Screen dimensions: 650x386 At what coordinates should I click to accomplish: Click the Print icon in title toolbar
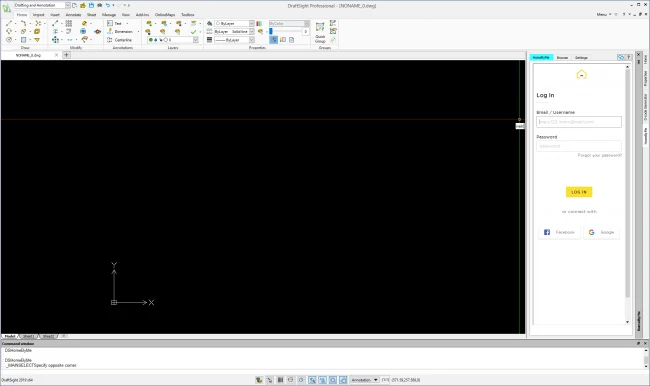point(99,5)
